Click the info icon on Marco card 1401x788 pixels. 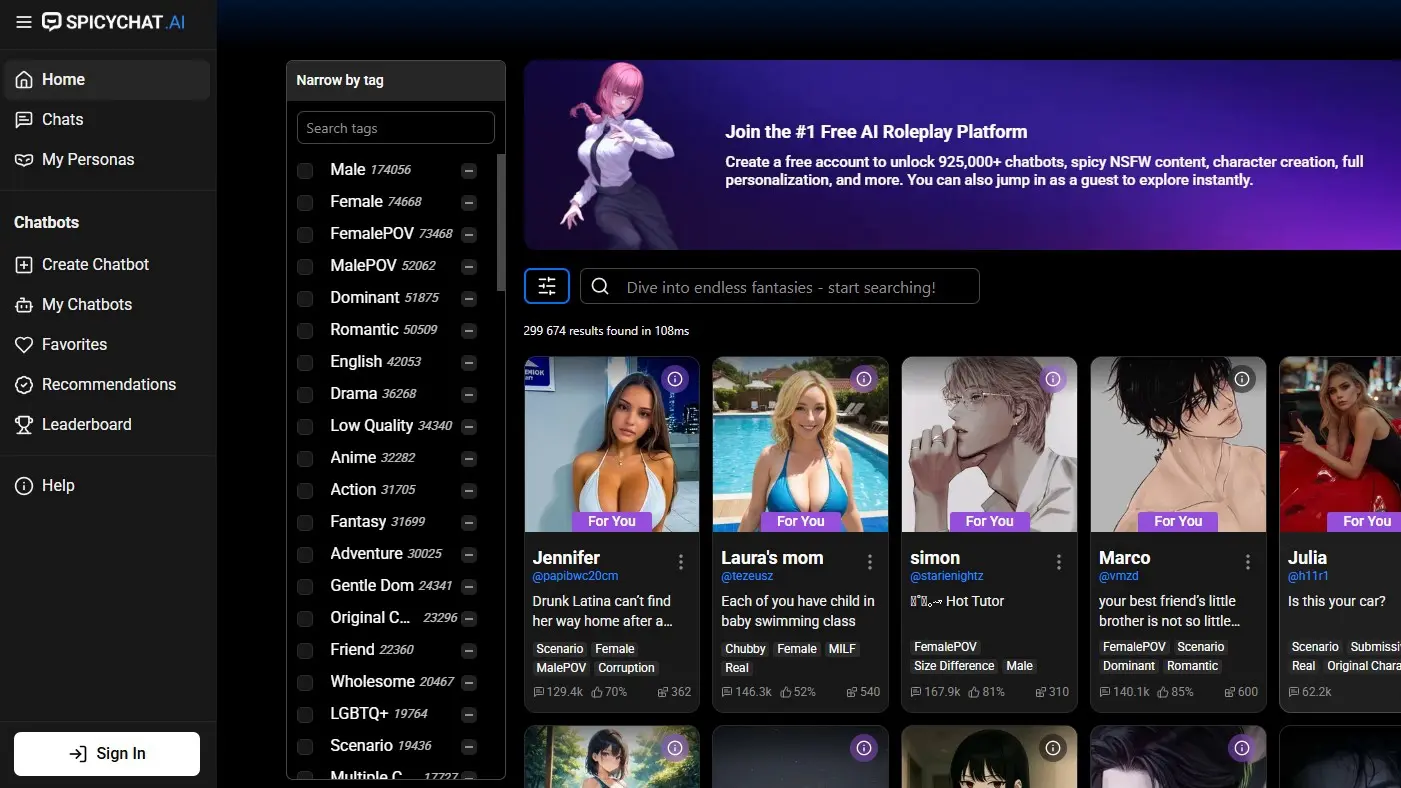tap(1242, 379)
